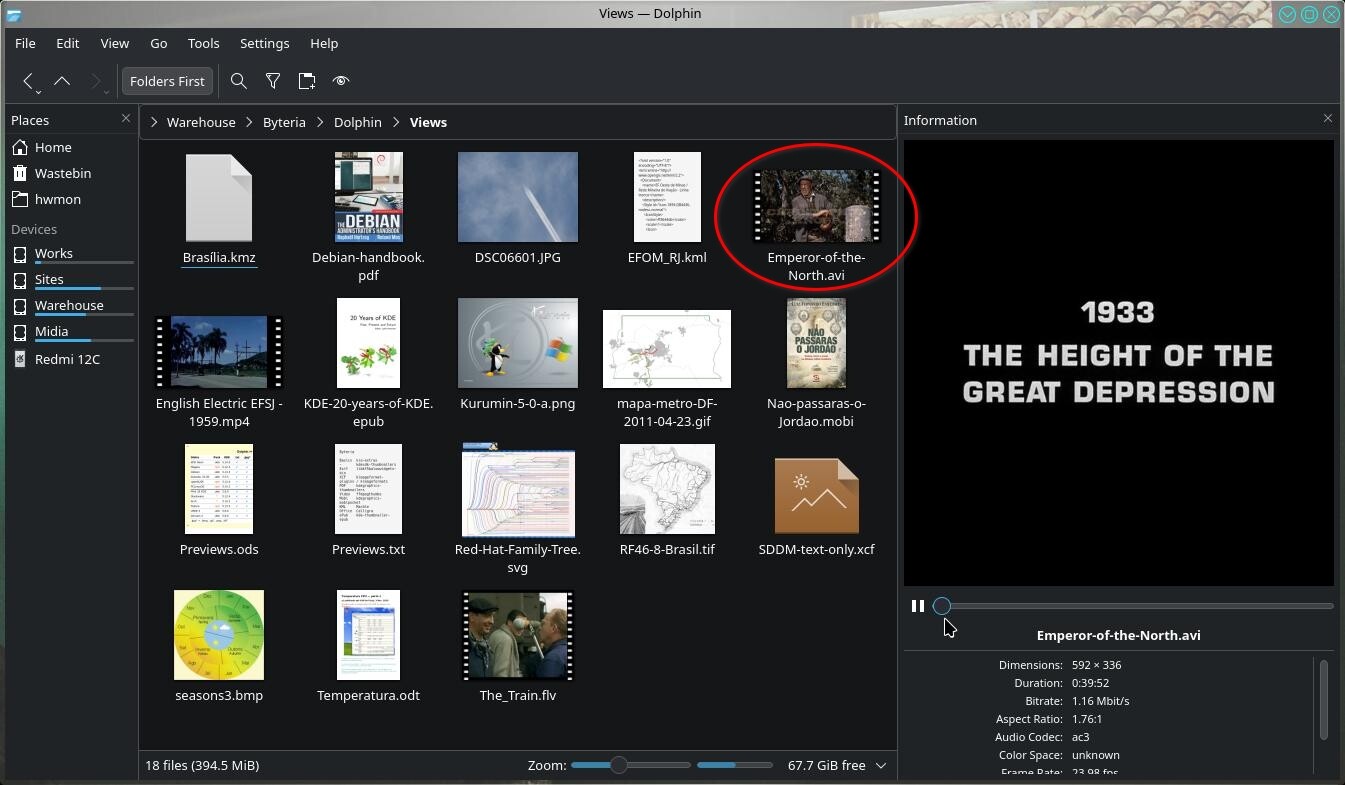The width and height of the screenshot is (1345, 785).
Task: Open the Tools menu
Action: click(203, 43)
